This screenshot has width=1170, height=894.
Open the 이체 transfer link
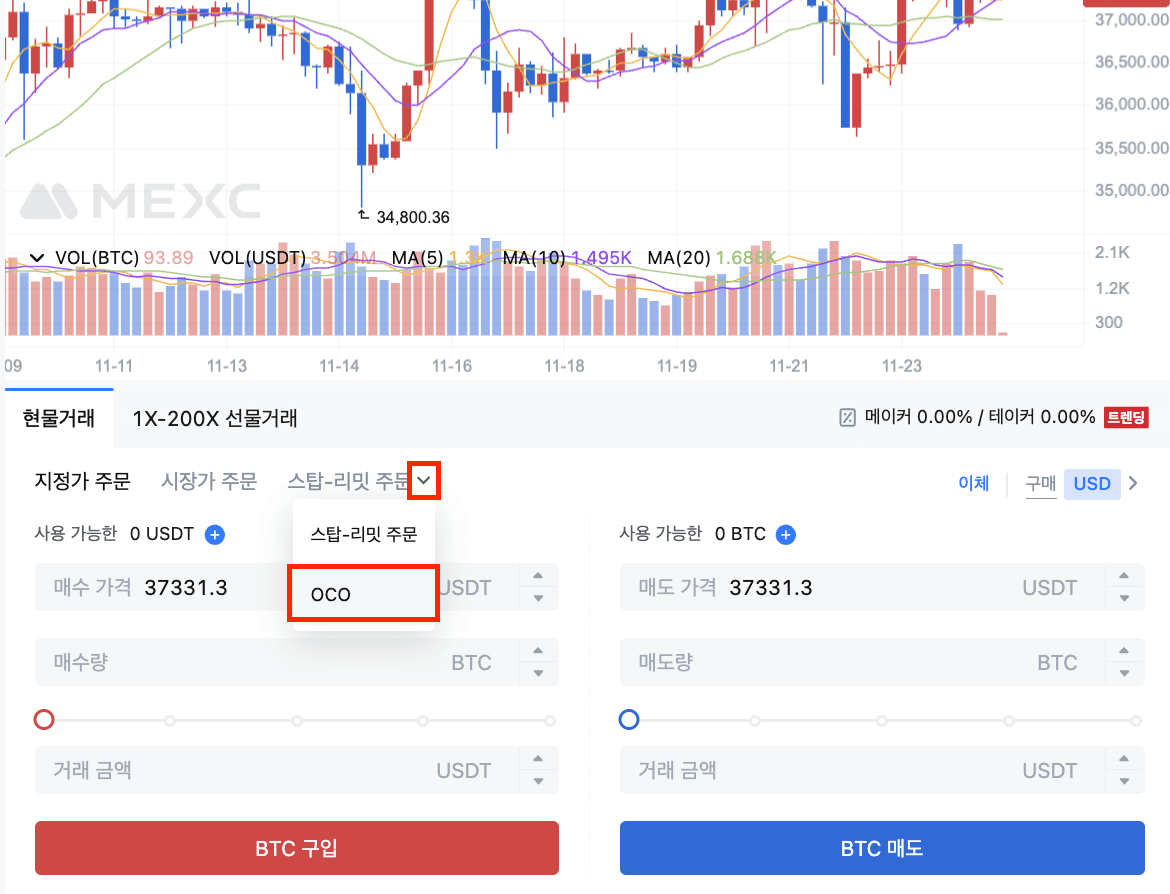point(973,484)
